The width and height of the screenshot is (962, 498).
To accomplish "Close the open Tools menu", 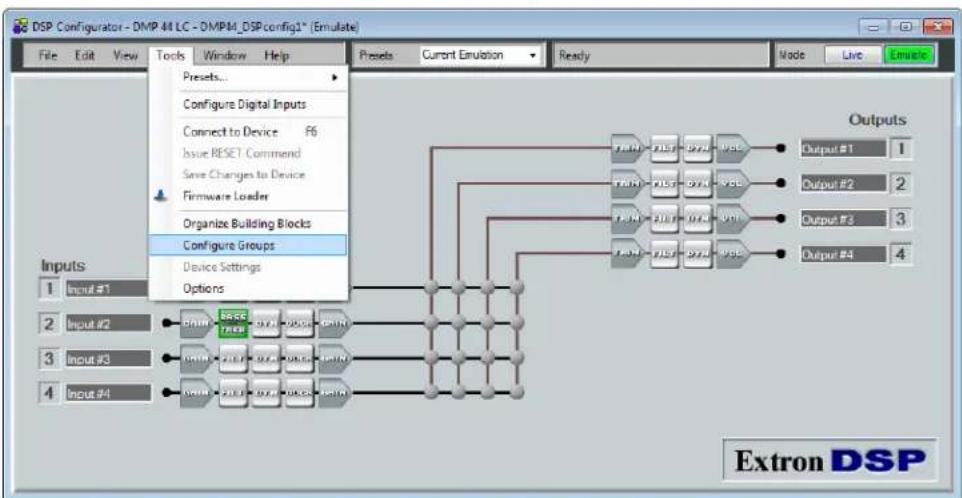I will point(171,55).
